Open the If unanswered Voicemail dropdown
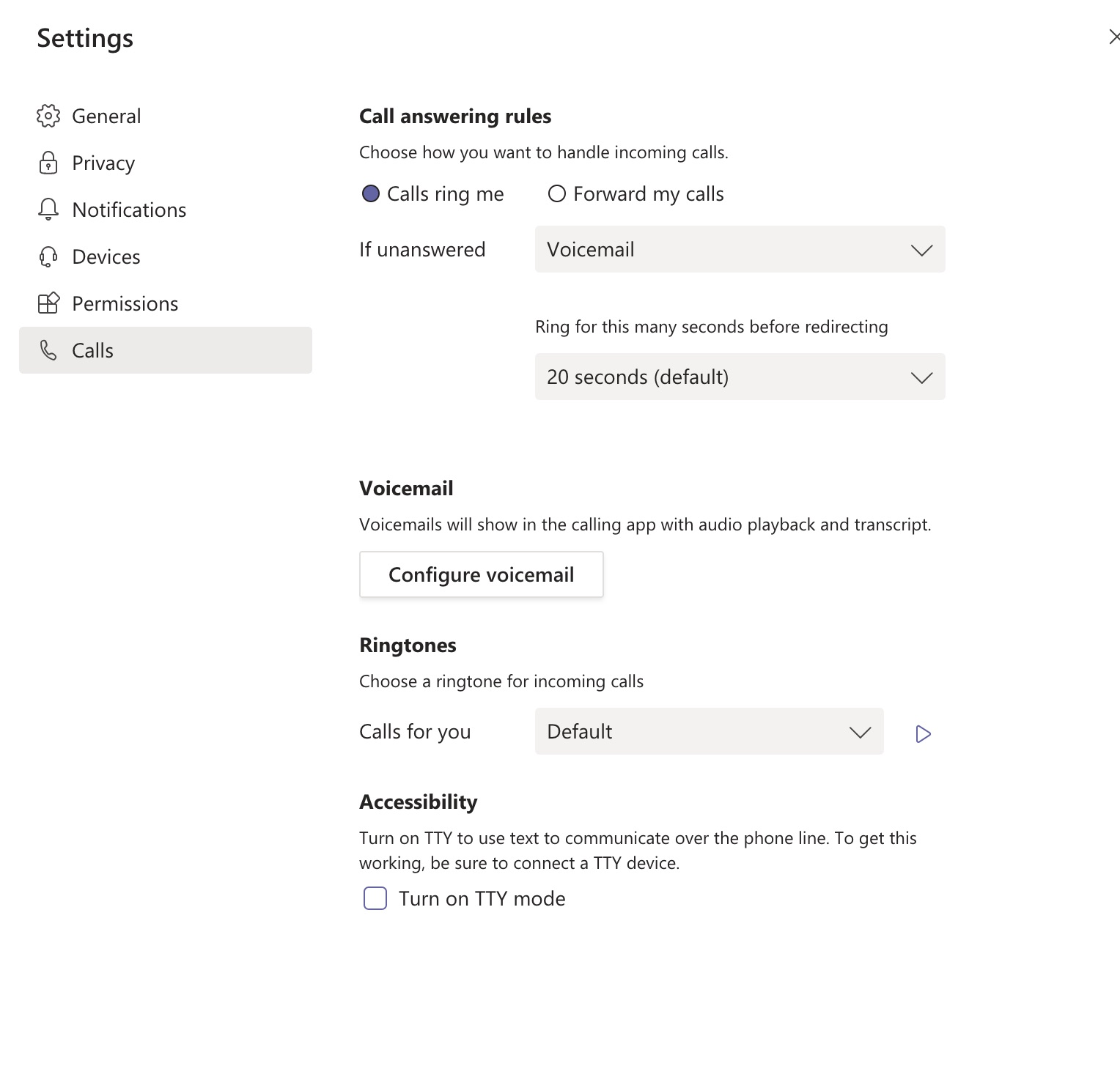Screen dimensions: 1120x1077 coord(740,249)
